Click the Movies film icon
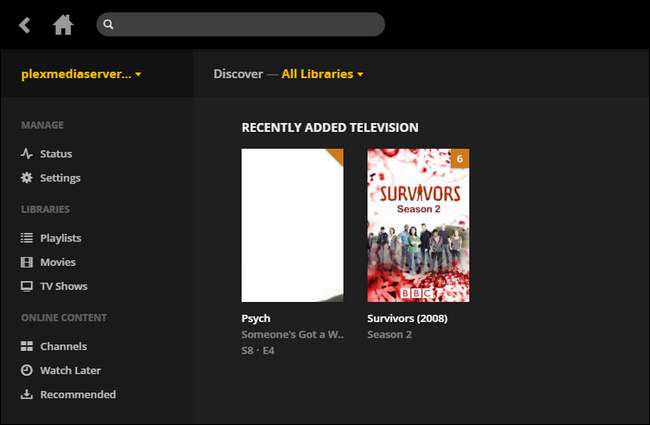The height and width of the screenshot is (425, 650). (27, 262)
